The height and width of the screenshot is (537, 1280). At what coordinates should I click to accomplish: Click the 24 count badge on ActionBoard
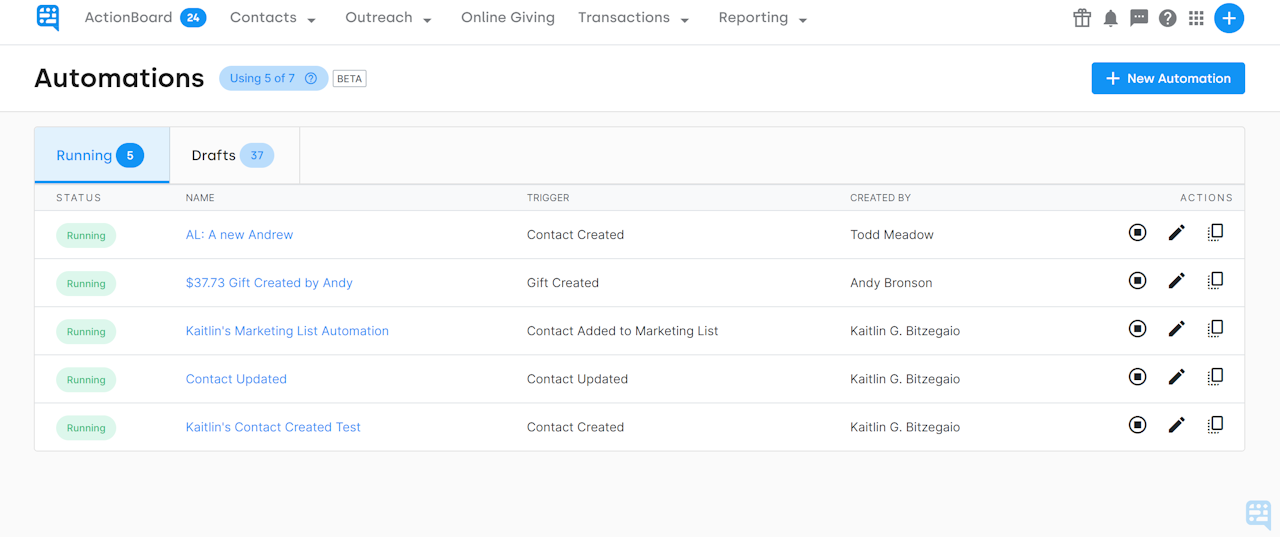193,18
